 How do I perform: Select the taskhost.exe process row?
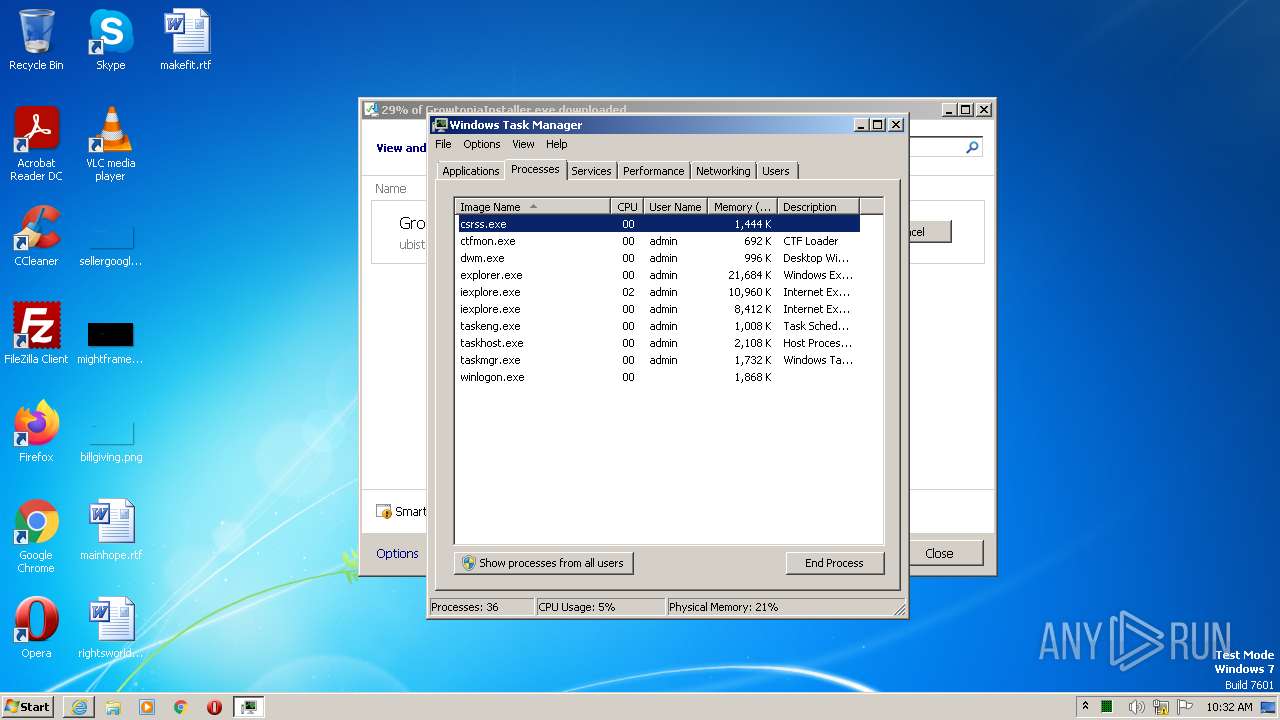[658, 343]
